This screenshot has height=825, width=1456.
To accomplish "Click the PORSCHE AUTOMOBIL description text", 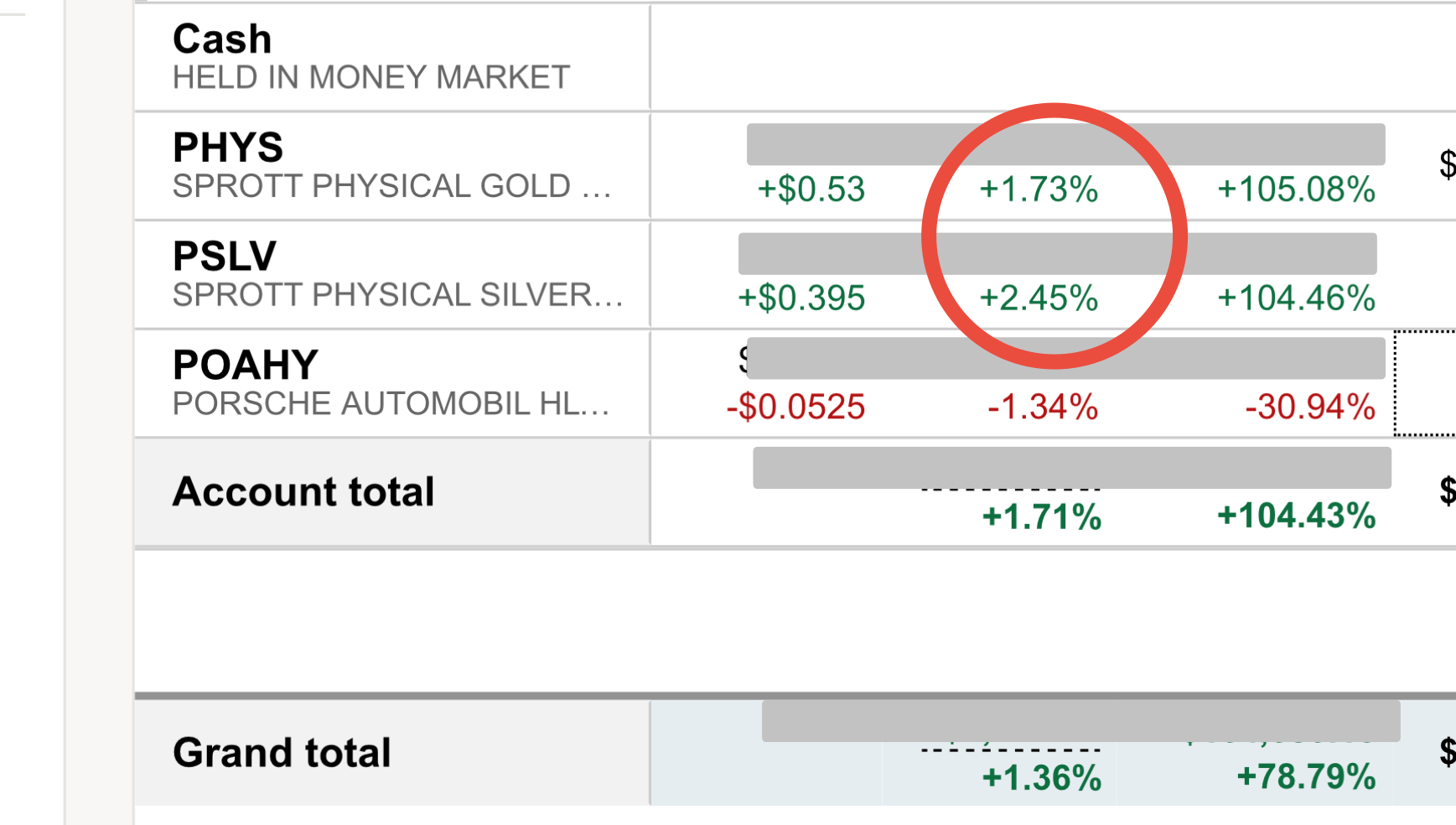I will coord(391,404).
